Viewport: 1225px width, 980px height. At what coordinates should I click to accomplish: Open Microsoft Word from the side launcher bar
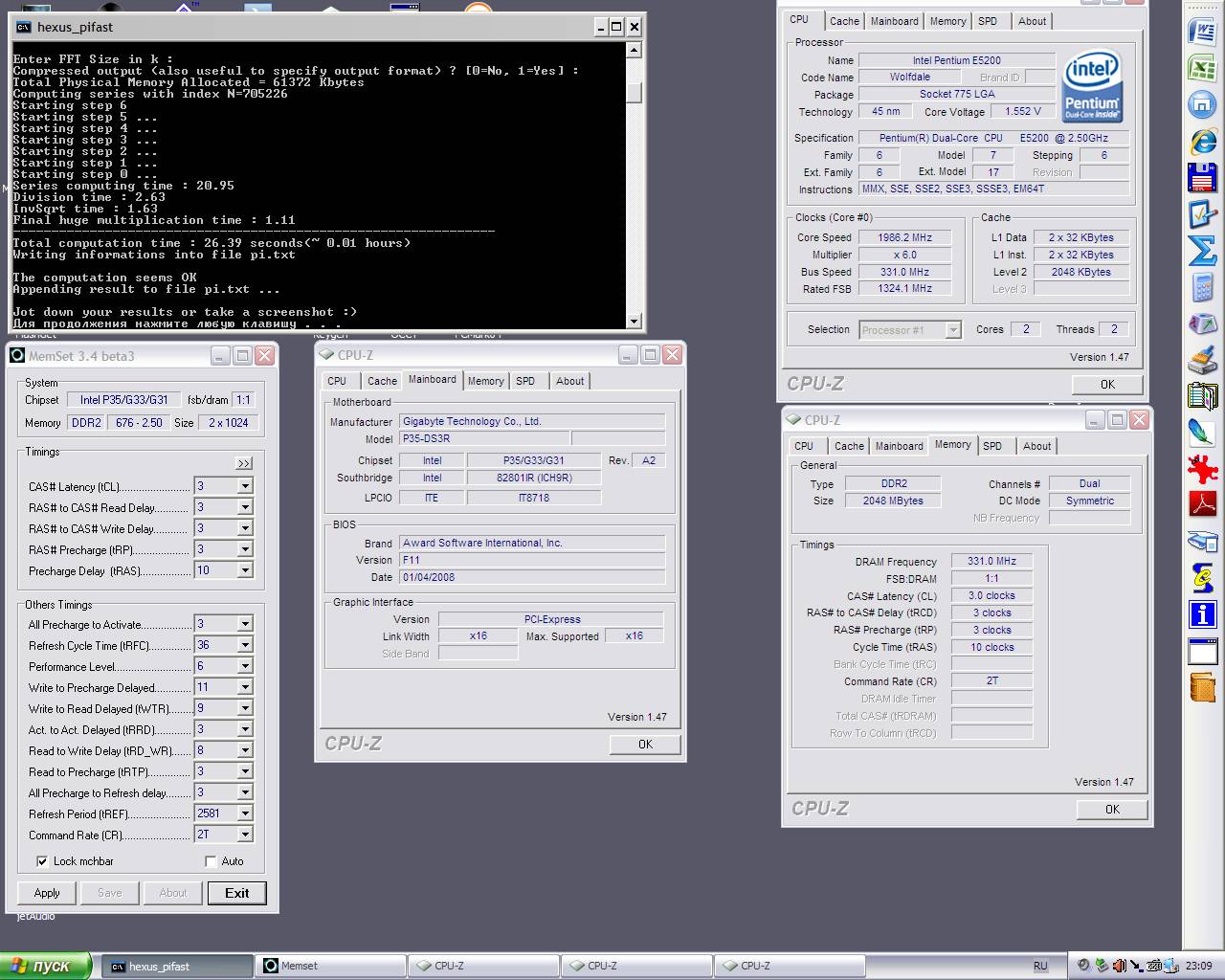click(1202, 33)
